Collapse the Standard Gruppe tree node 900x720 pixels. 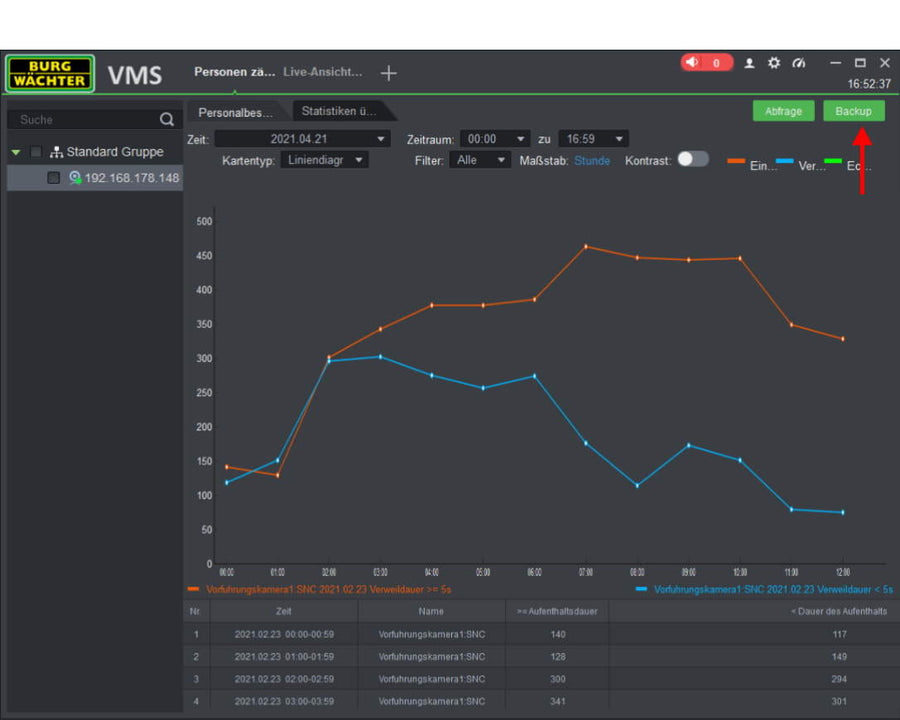16,153
